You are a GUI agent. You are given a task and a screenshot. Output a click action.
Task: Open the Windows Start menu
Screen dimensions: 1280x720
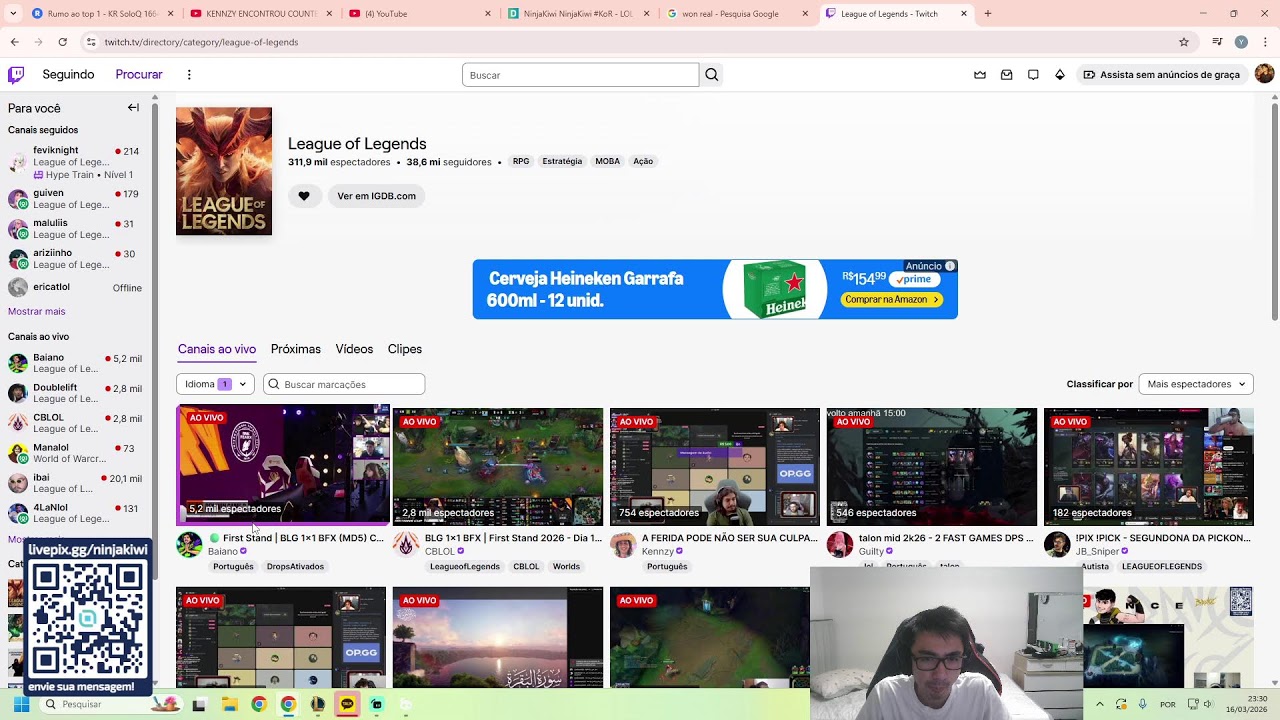(x=20, y=704)
